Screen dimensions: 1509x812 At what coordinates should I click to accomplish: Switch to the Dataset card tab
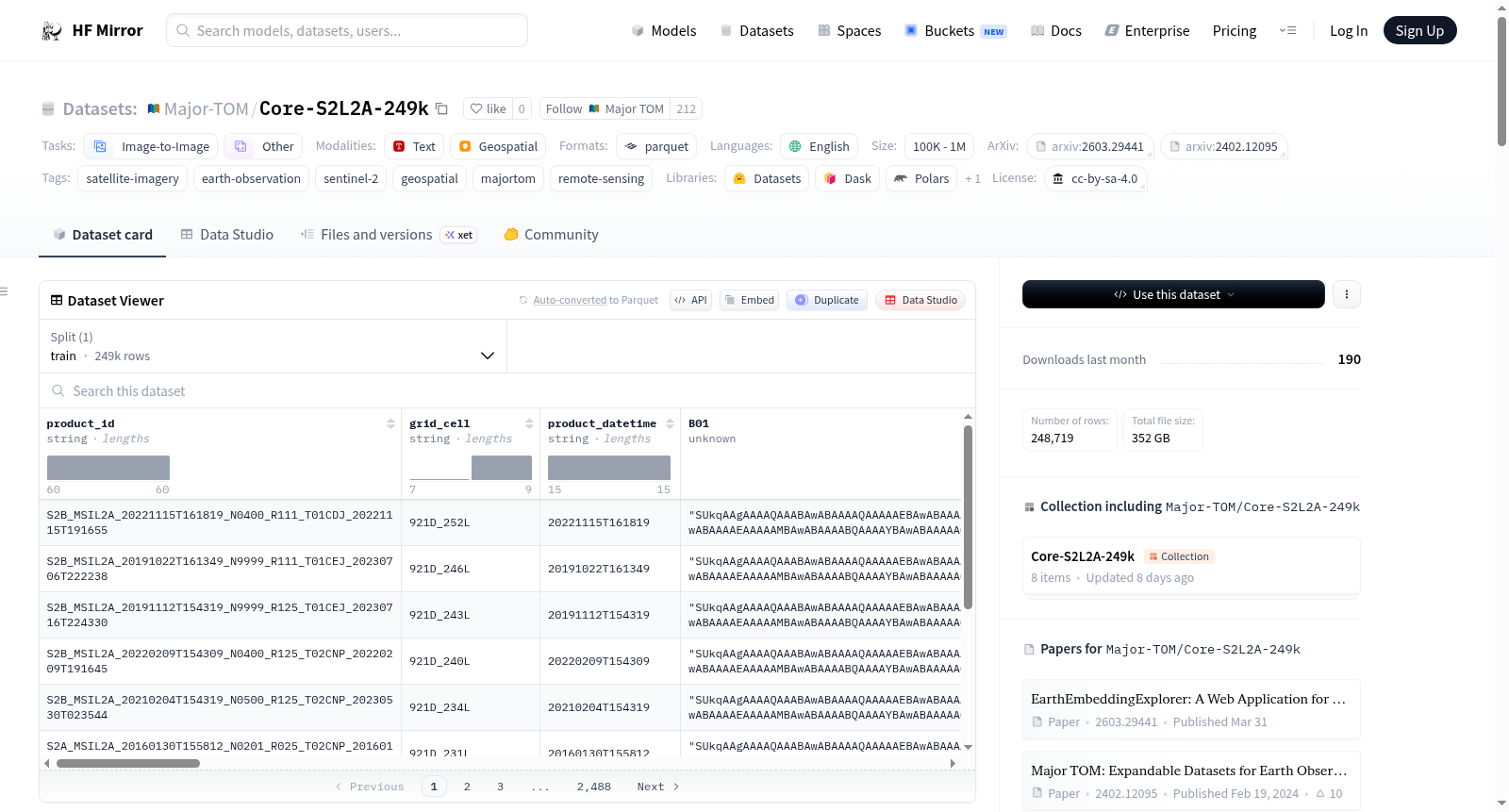[103, 235]
